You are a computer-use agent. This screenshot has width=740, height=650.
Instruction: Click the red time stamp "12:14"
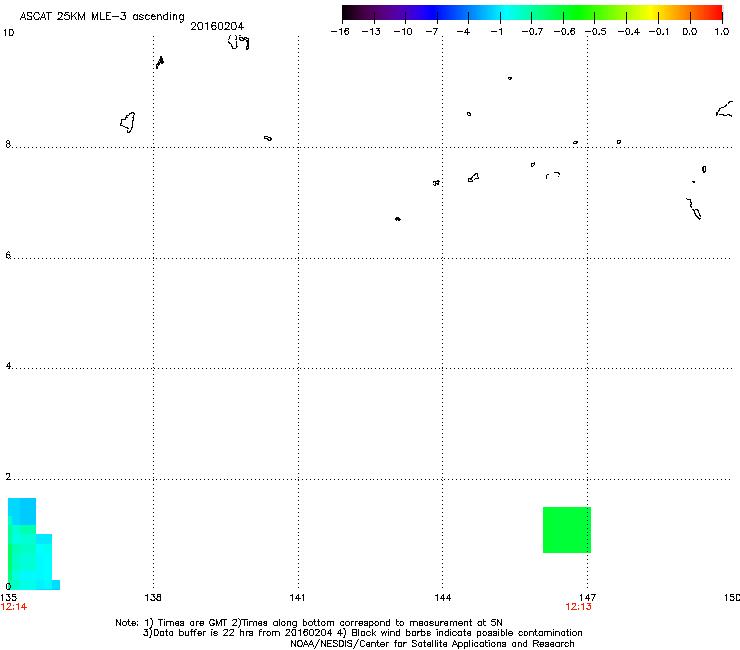(x=14, y=607)
